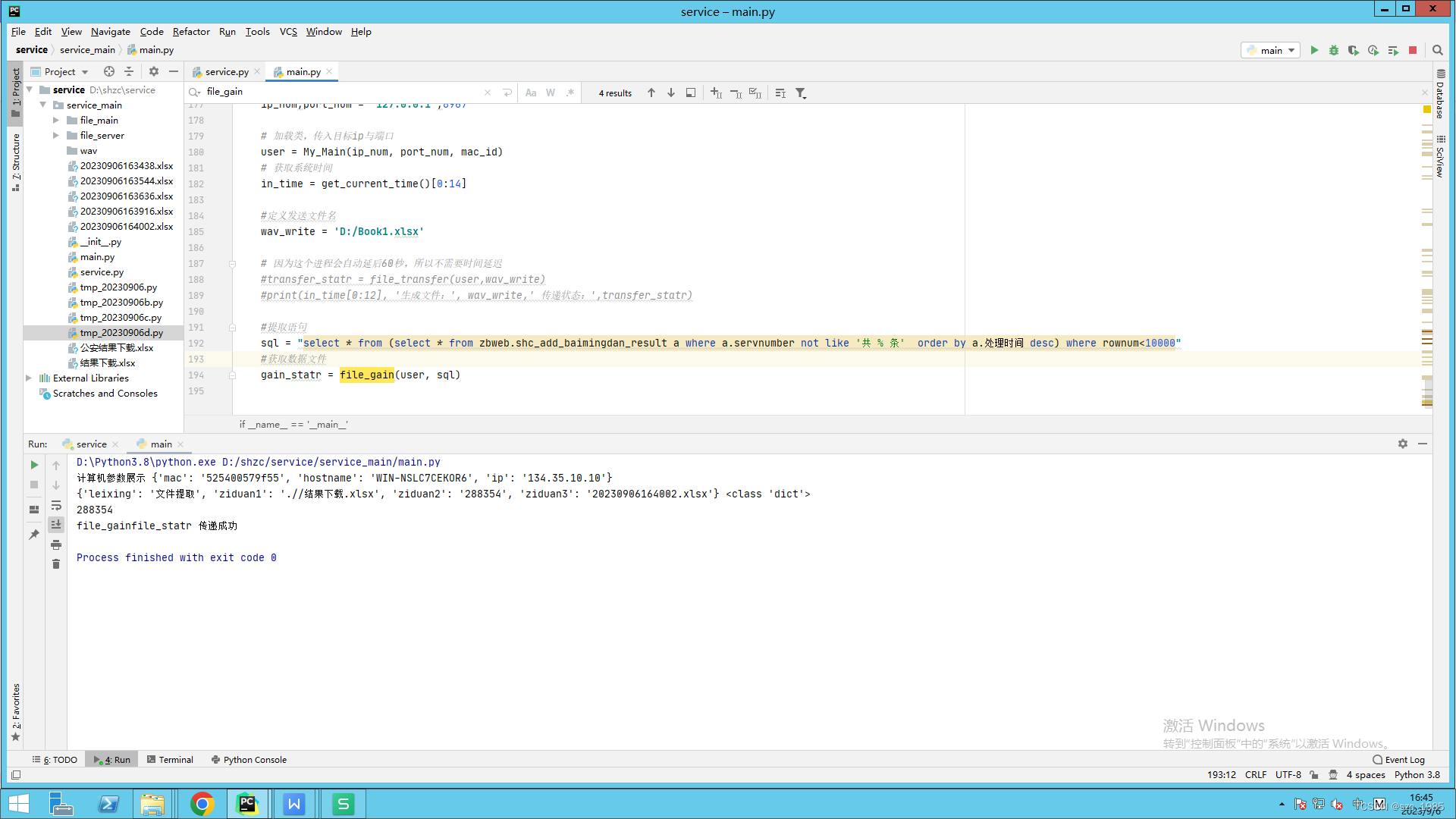
Task: Open Search Everywhere magnifier
Action: pyautogui.click(x=1438, y=50)
